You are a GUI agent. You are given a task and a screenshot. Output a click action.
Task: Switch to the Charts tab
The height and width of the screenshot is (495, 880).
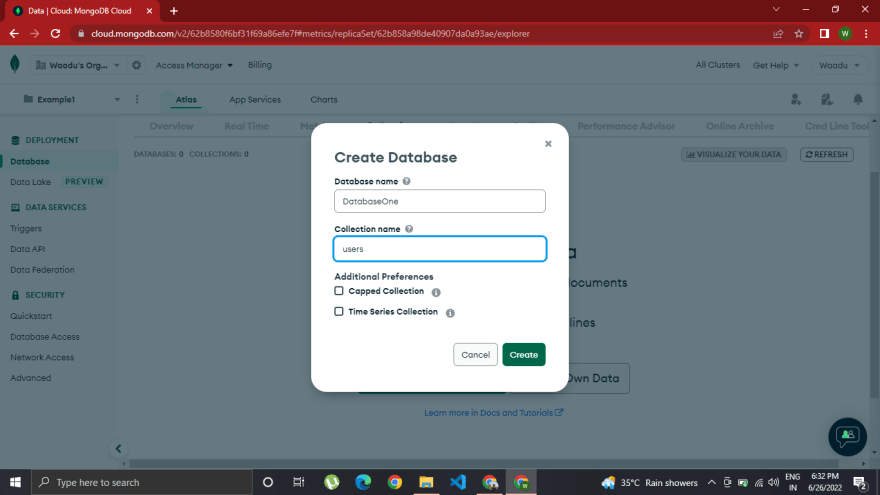(324, 99)
